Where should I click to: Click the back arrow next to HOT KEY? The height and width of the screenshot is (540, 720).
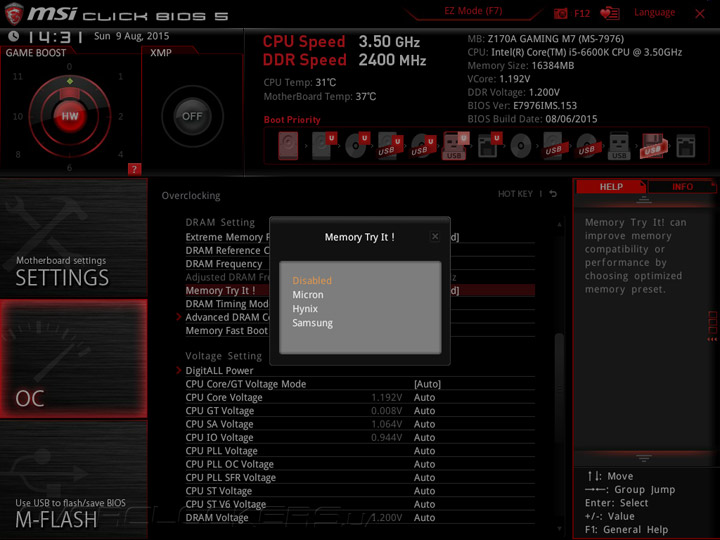point(553,194)
